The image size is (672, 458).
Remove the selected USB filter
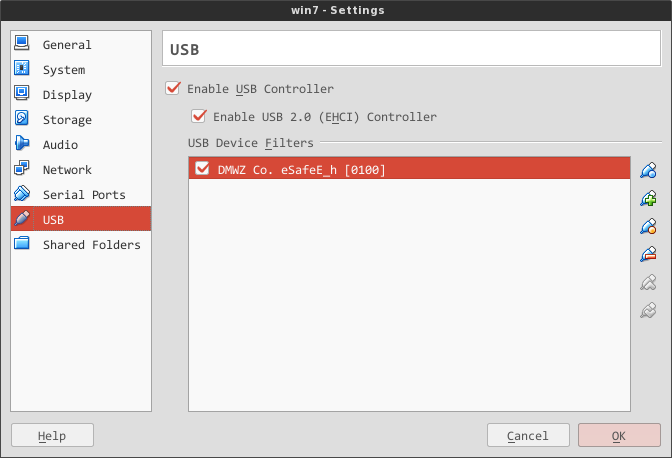648,254
